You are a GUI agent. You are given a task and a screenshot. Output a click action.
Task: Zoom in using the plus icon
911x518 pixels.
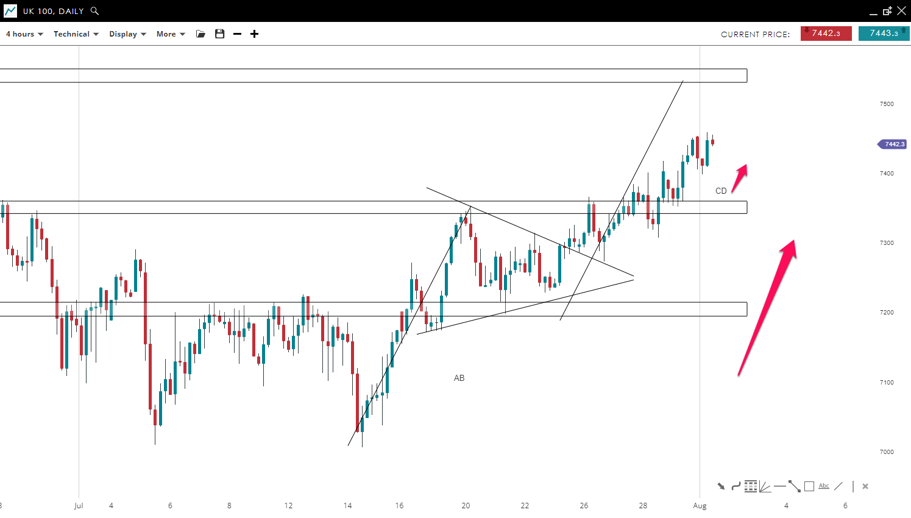(x=254, y=34)
